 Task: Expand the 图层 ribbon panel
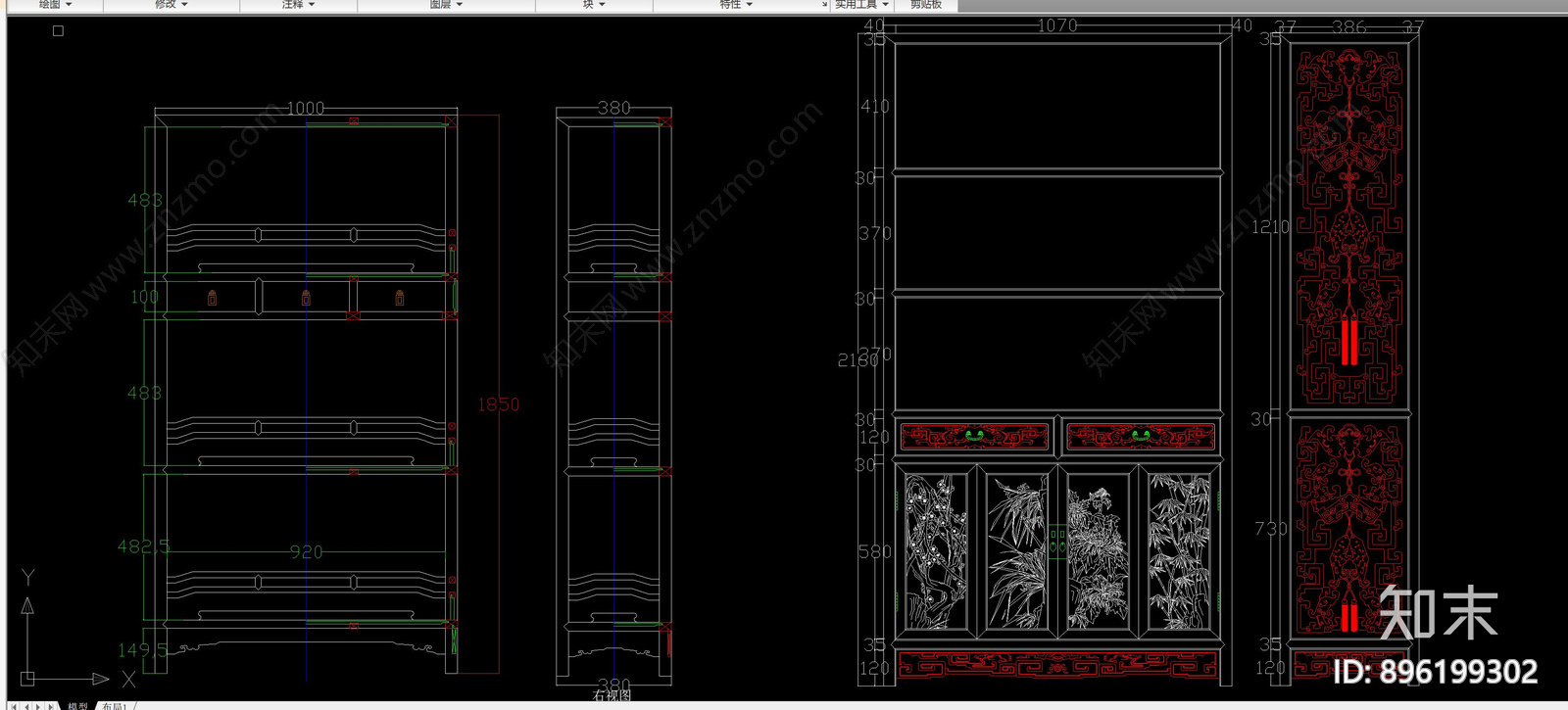pyautogui.click(x=446, y=5)
